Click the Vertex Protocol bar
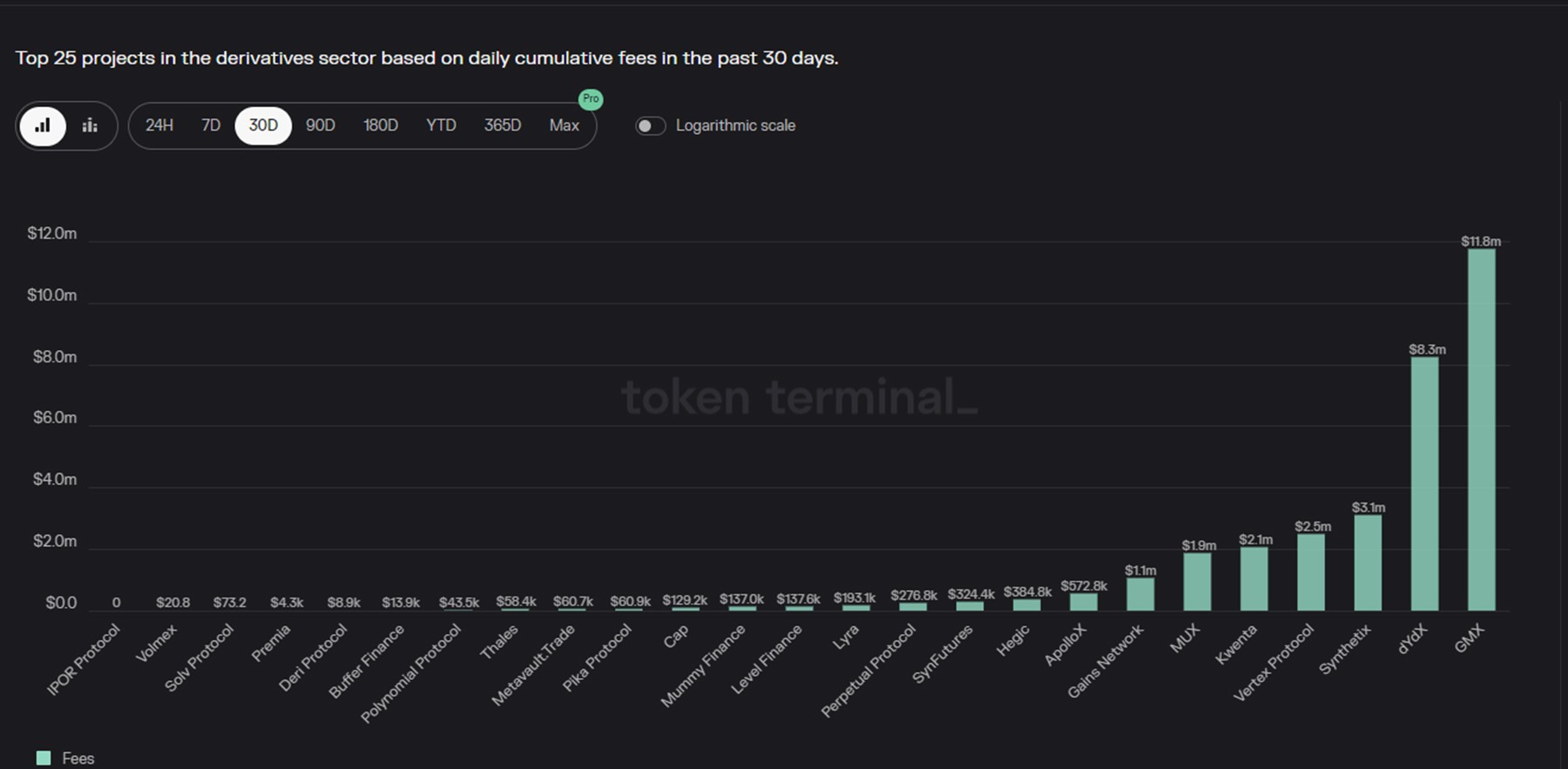The height and width of the screenshot is (769, 1568). (x=1311, y=572)
